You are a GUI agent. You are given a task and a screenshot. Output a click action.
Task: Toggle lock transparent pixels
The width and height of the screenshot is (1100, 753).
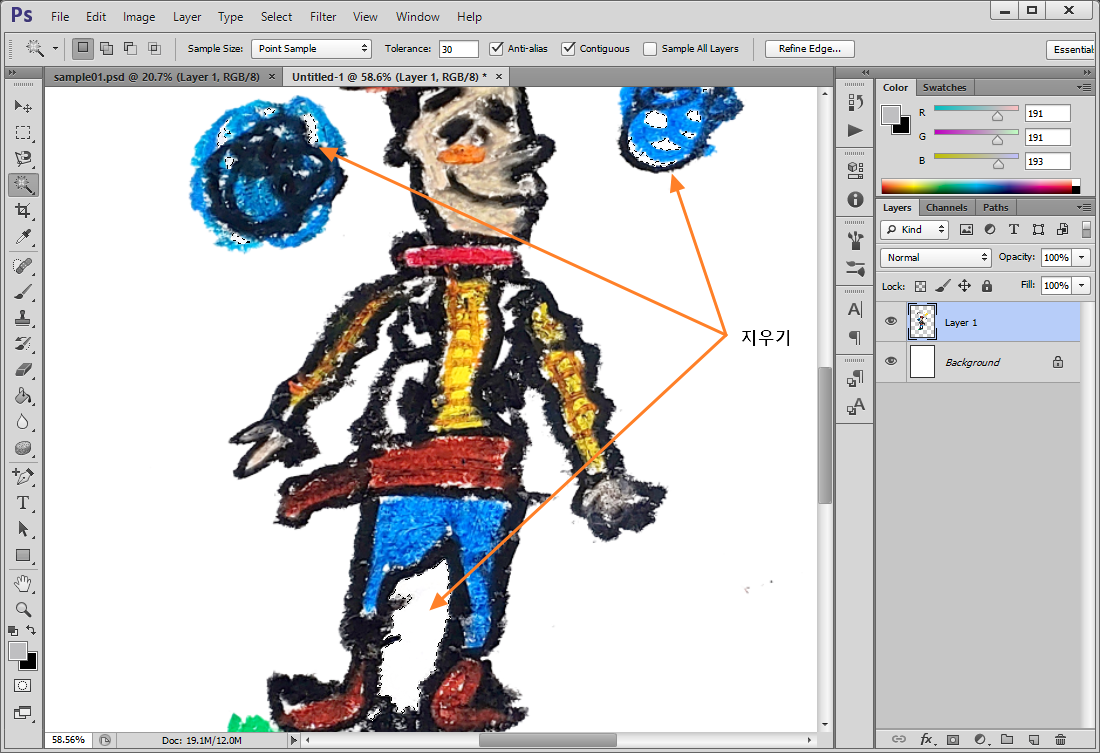click(x=920, y=286)
